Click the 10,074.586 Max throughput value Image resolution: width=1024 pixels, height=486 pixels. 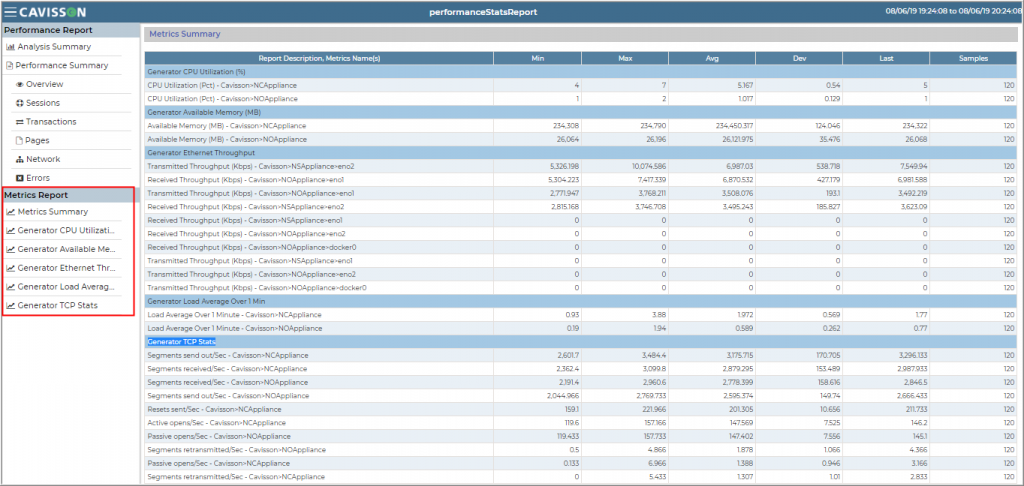click(x=649, y=166)
